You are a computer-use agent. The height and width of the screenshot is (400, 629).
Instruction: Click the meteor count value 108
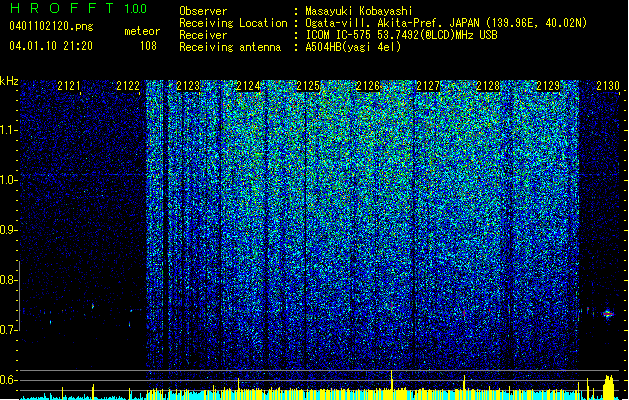pyautogui.click(x=148, y=46)
